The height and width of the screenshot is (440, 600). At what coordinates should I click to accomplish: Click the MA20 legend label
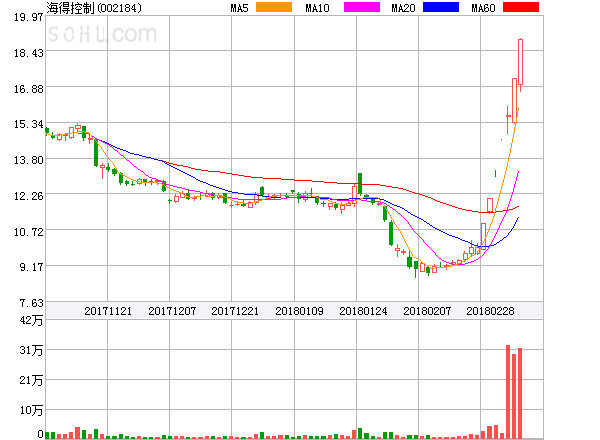[403, 8]
